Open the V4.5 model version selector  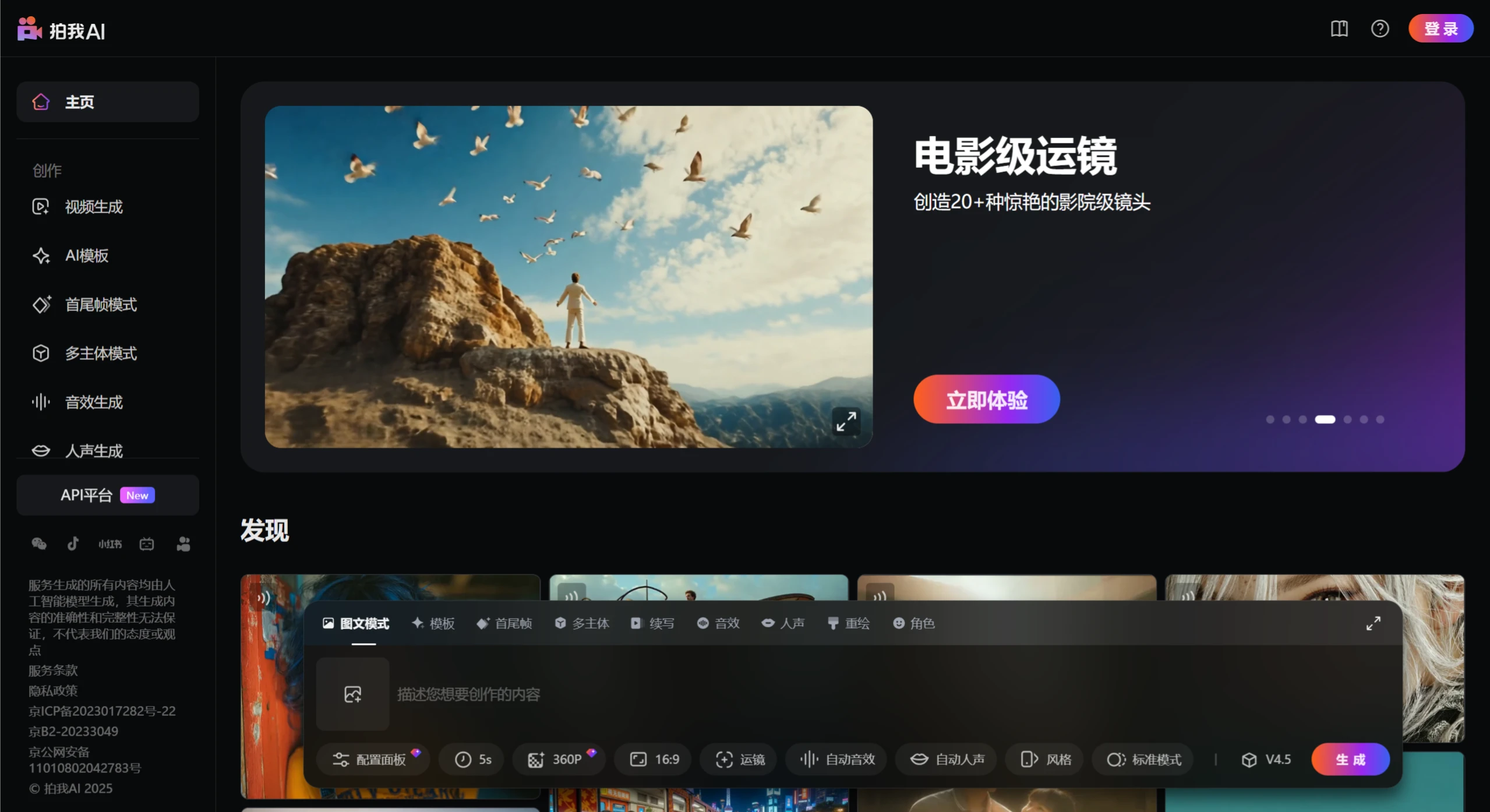coord(1266,759)
